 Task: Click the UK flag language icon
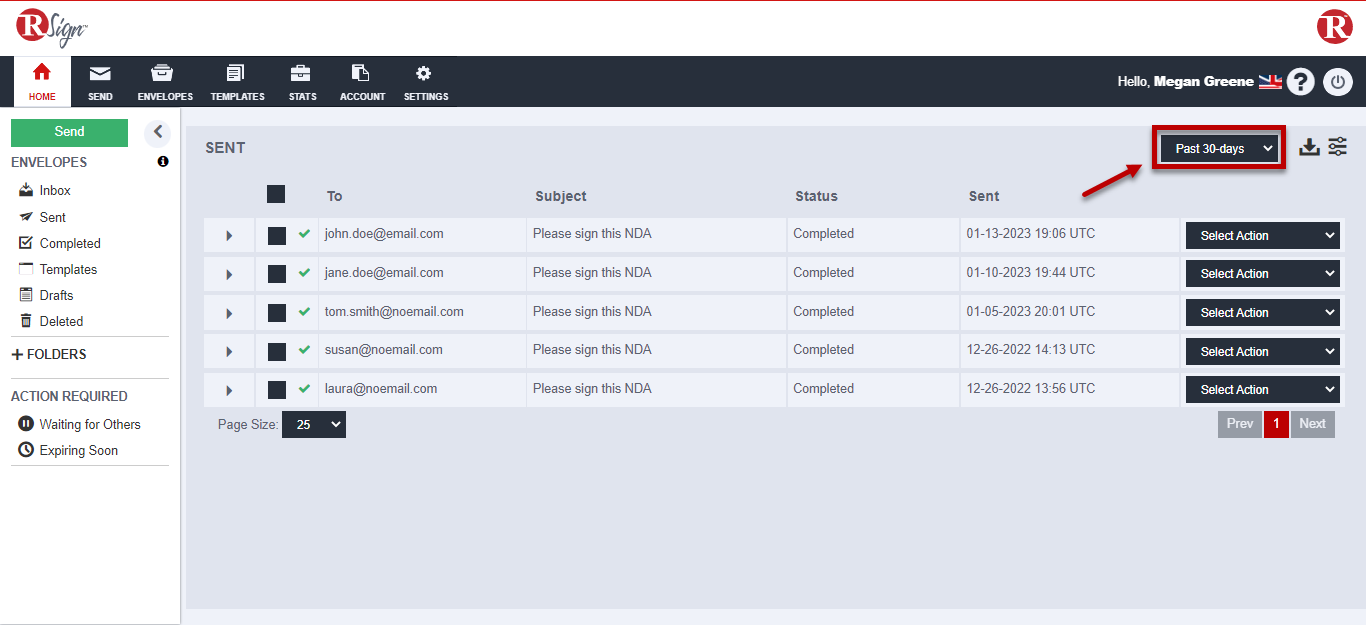[x=1270, y=82]
